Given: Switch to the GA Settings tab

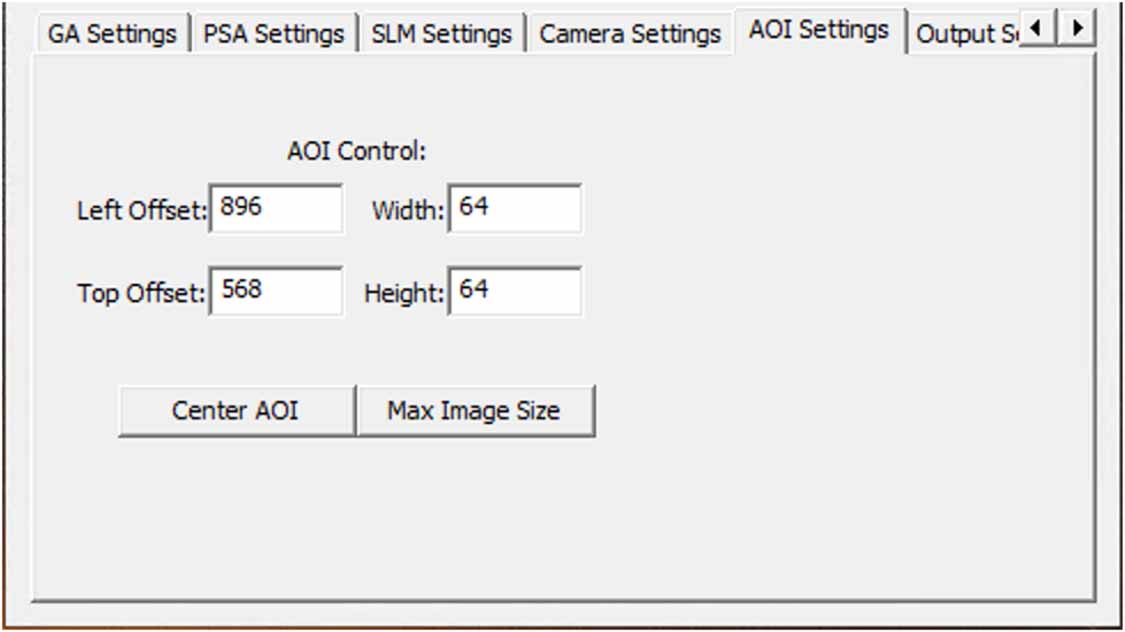Looking at the screenshot, I should click(x=112, y=31).
